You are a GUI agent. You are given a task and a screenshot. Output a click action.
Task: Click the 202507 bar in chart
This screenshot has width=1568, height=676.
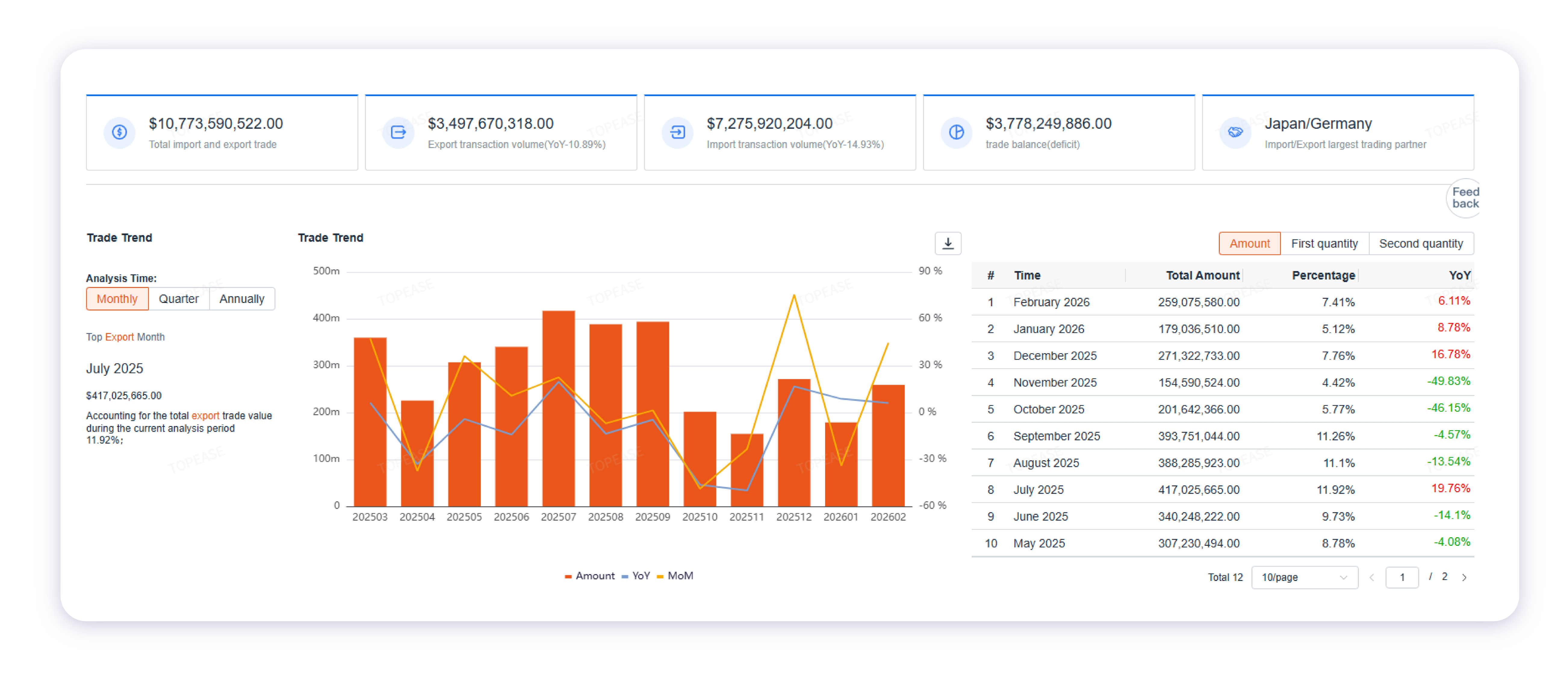[558, 408]
